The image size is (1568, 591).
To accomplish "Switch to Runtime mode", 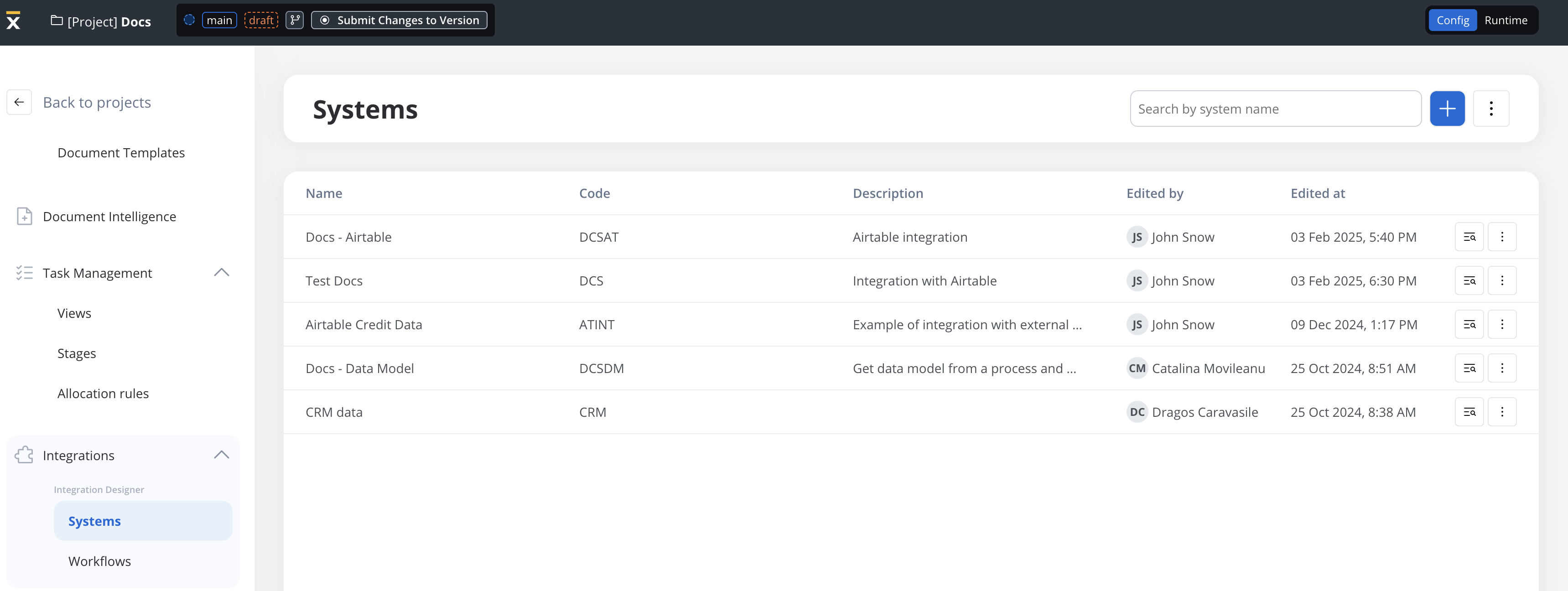I will tap(1506, 20).
